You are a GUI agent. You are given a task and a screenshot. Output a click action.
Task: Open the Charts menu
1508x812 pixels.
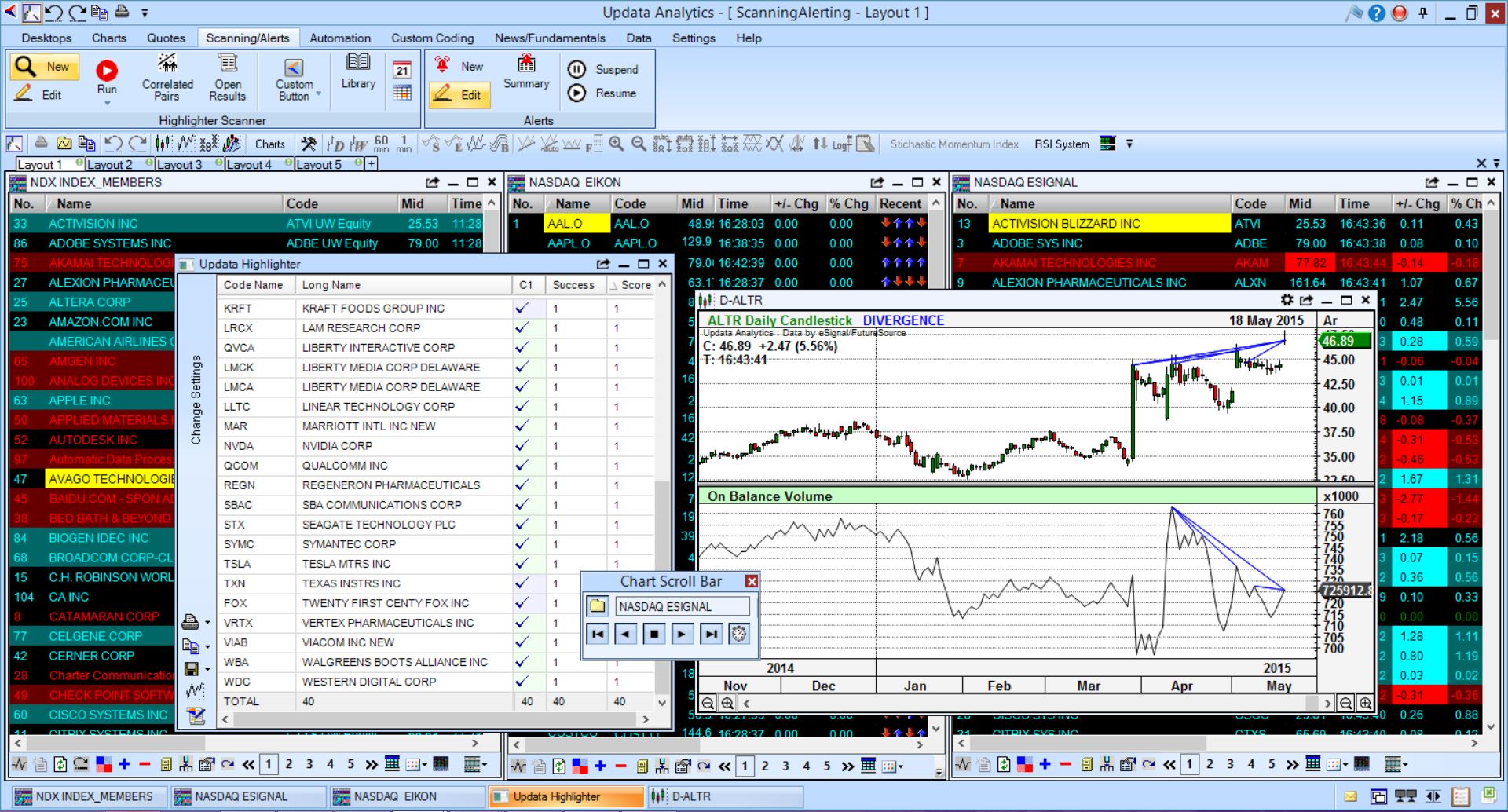[108, 38]
